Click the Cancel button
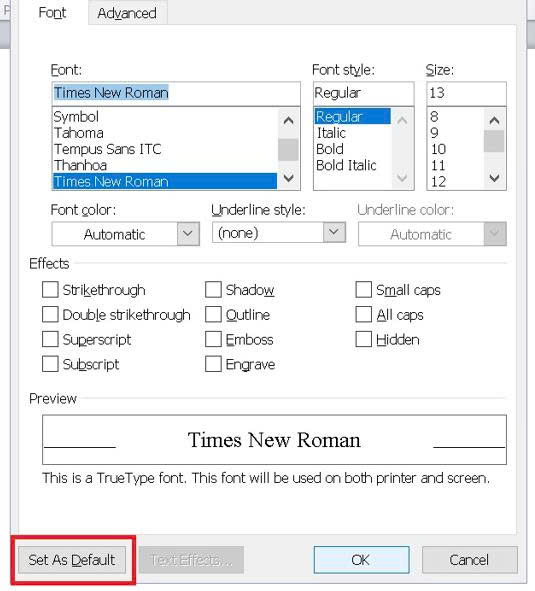This screenshot has width=535, height=591. 469,560
